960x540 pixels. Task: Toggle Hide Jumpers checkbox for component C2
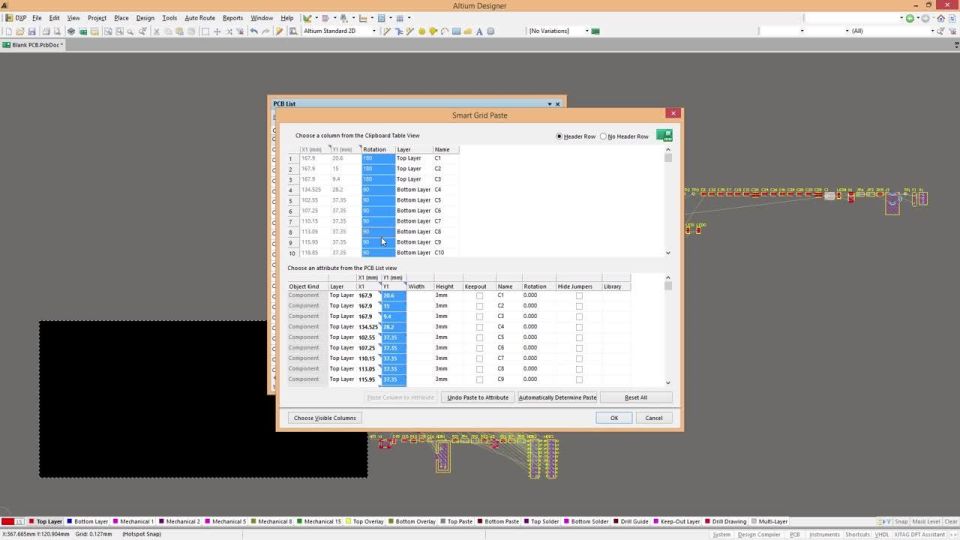tap(579, 306)
